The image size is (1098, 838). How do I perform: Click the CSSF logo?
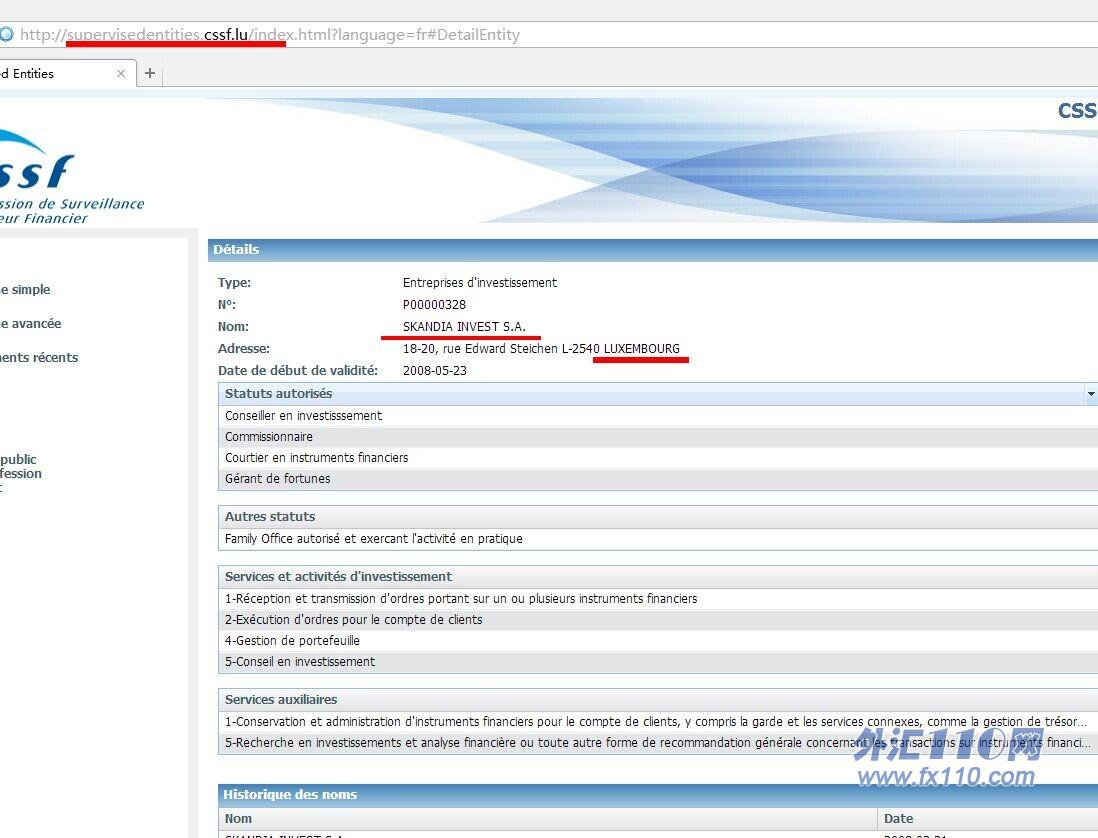click(x=70, y=178)
